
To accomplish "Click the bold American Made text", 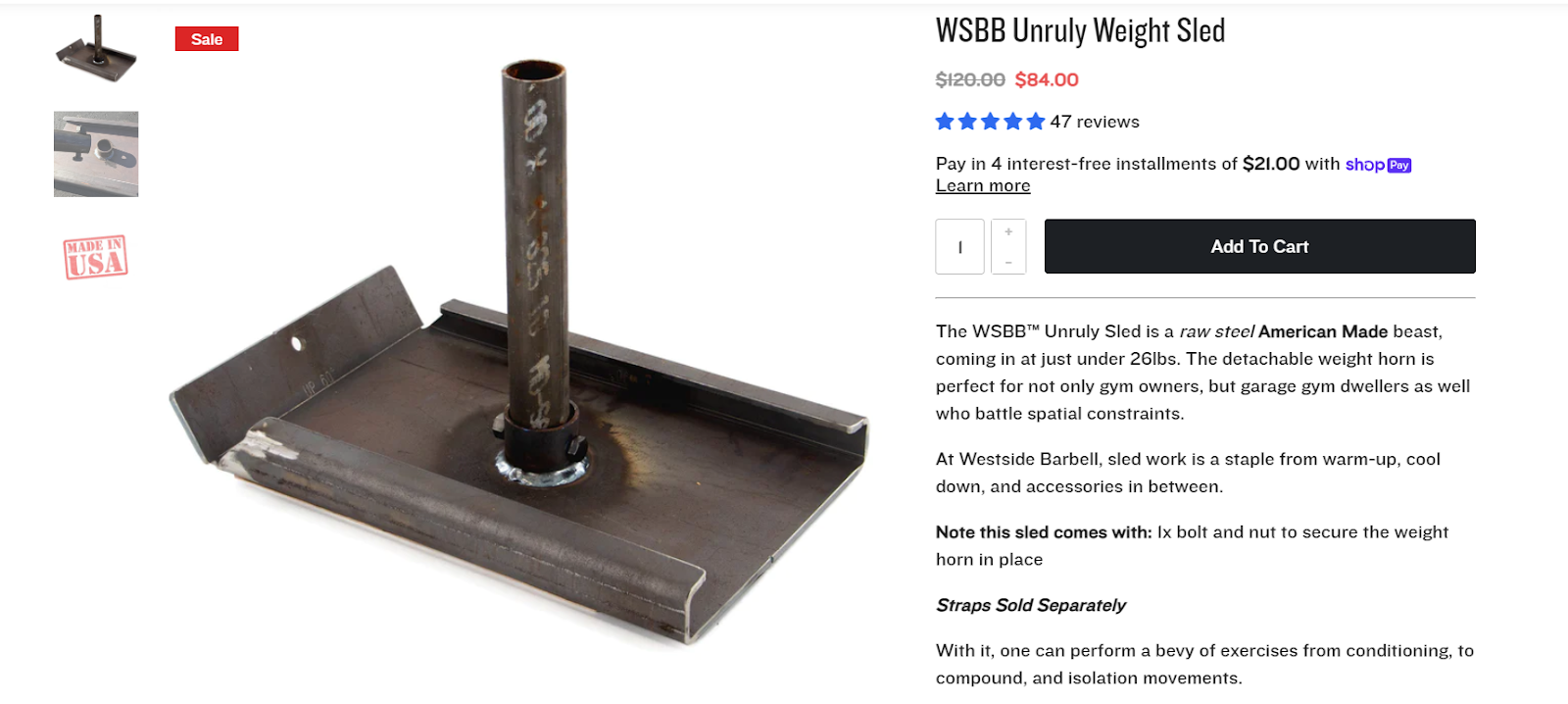I will tap(1323, 331).
